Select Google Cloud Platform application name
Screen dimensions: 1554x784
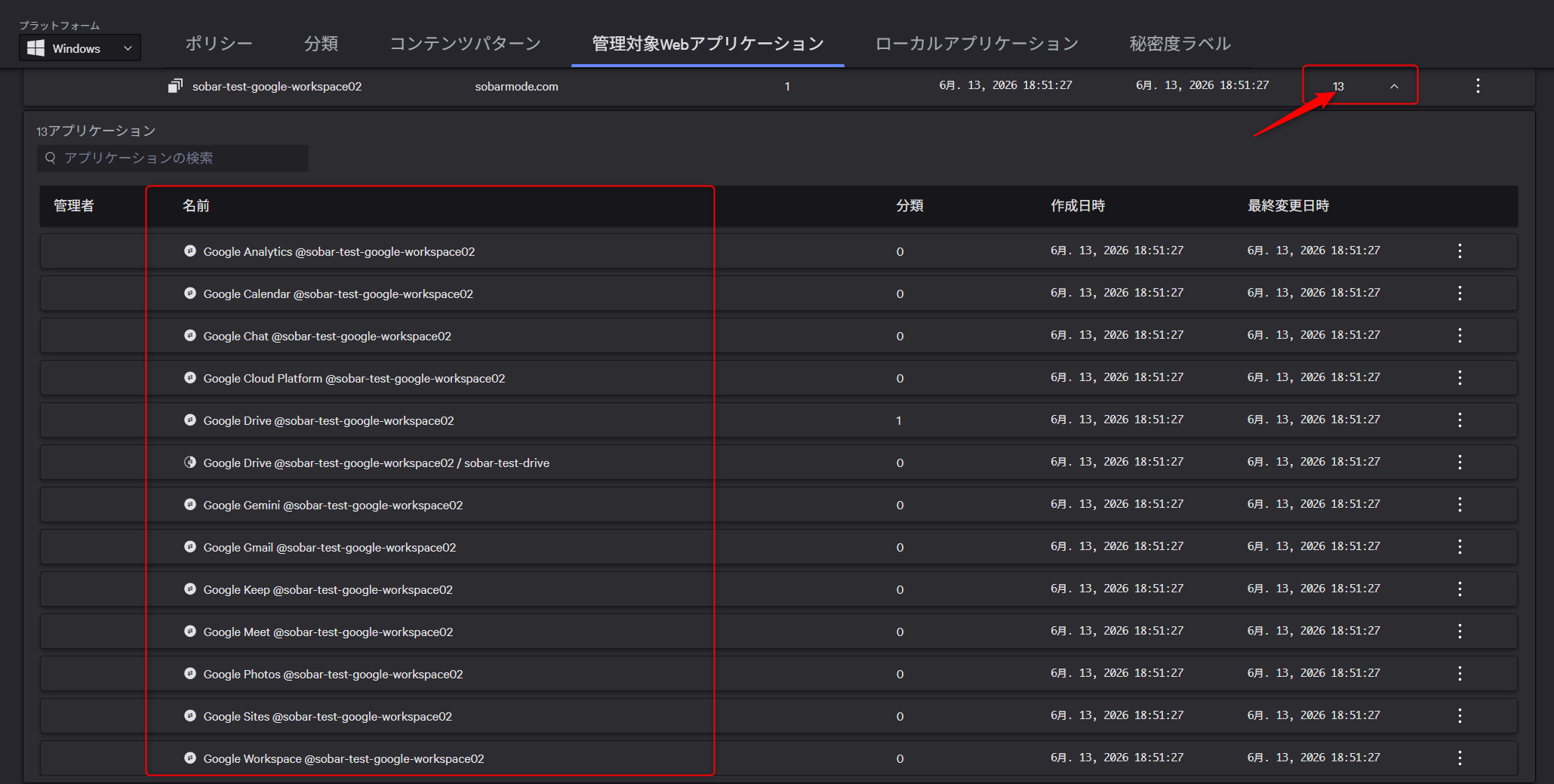point(354,378)
